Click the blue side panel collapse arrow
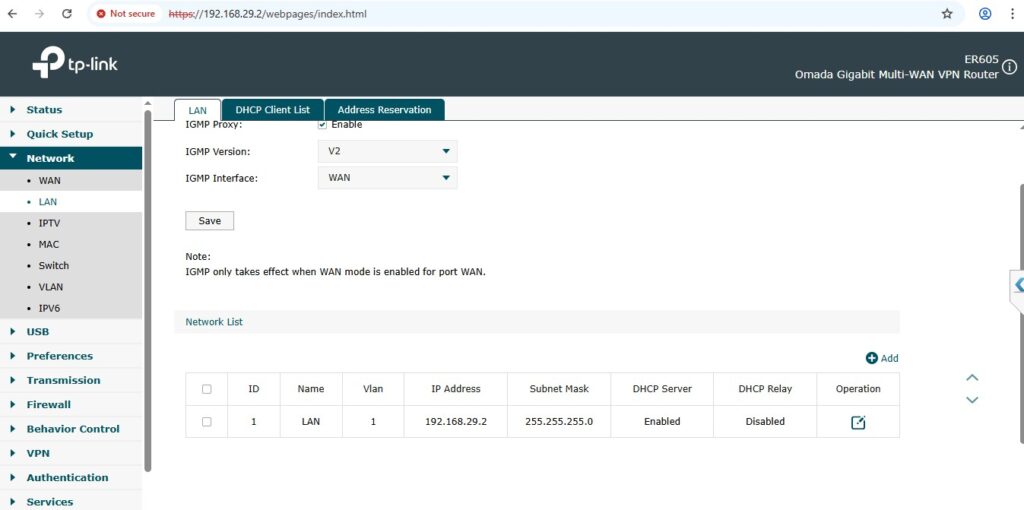 coord(1017,285)
